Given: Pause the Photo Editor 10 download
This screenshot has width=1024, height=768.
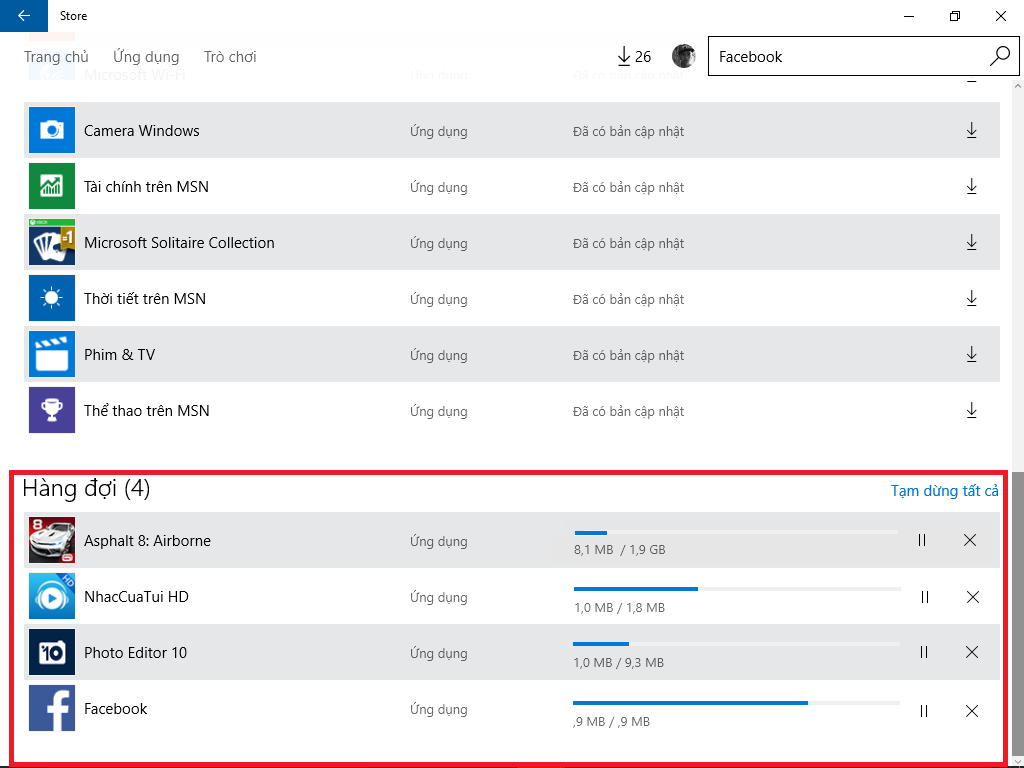Looking at the screenshot, I should [x=923, y=652].
